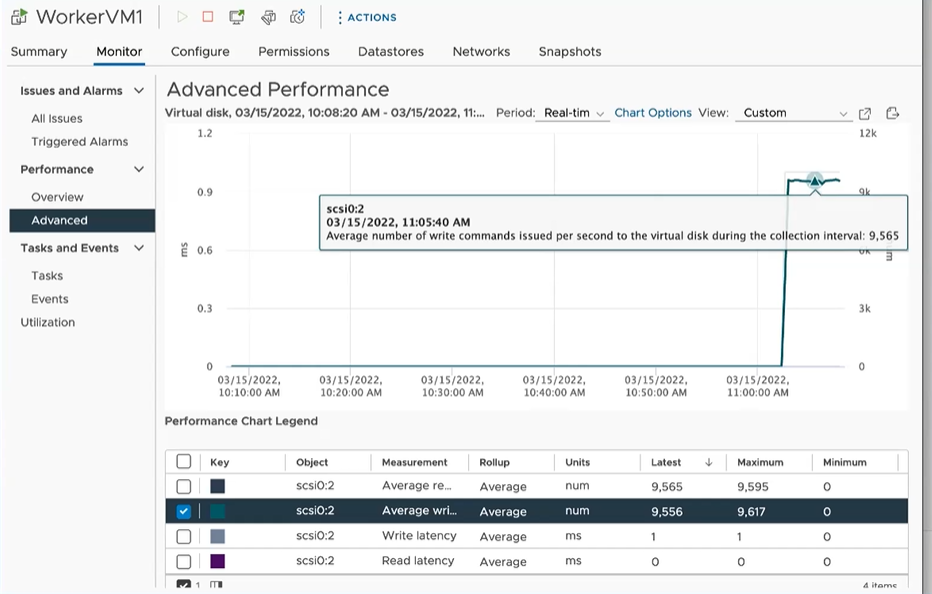Click the Take Snapshot icon
This screenshot has width=932, height=594.
pyautogui.click(x=297, y=17)
